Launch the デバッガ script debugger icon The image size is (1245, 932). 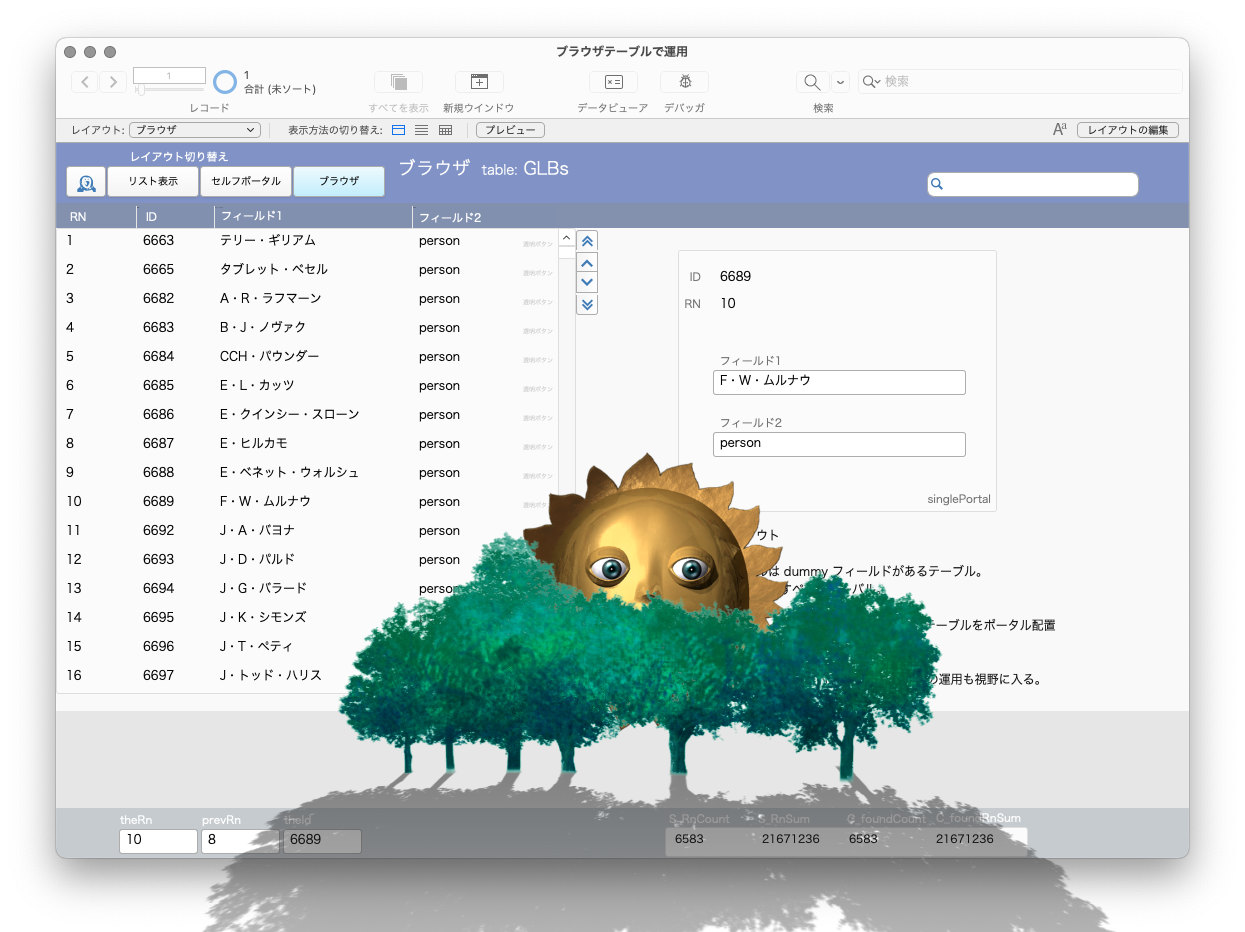tap(684, 82)
